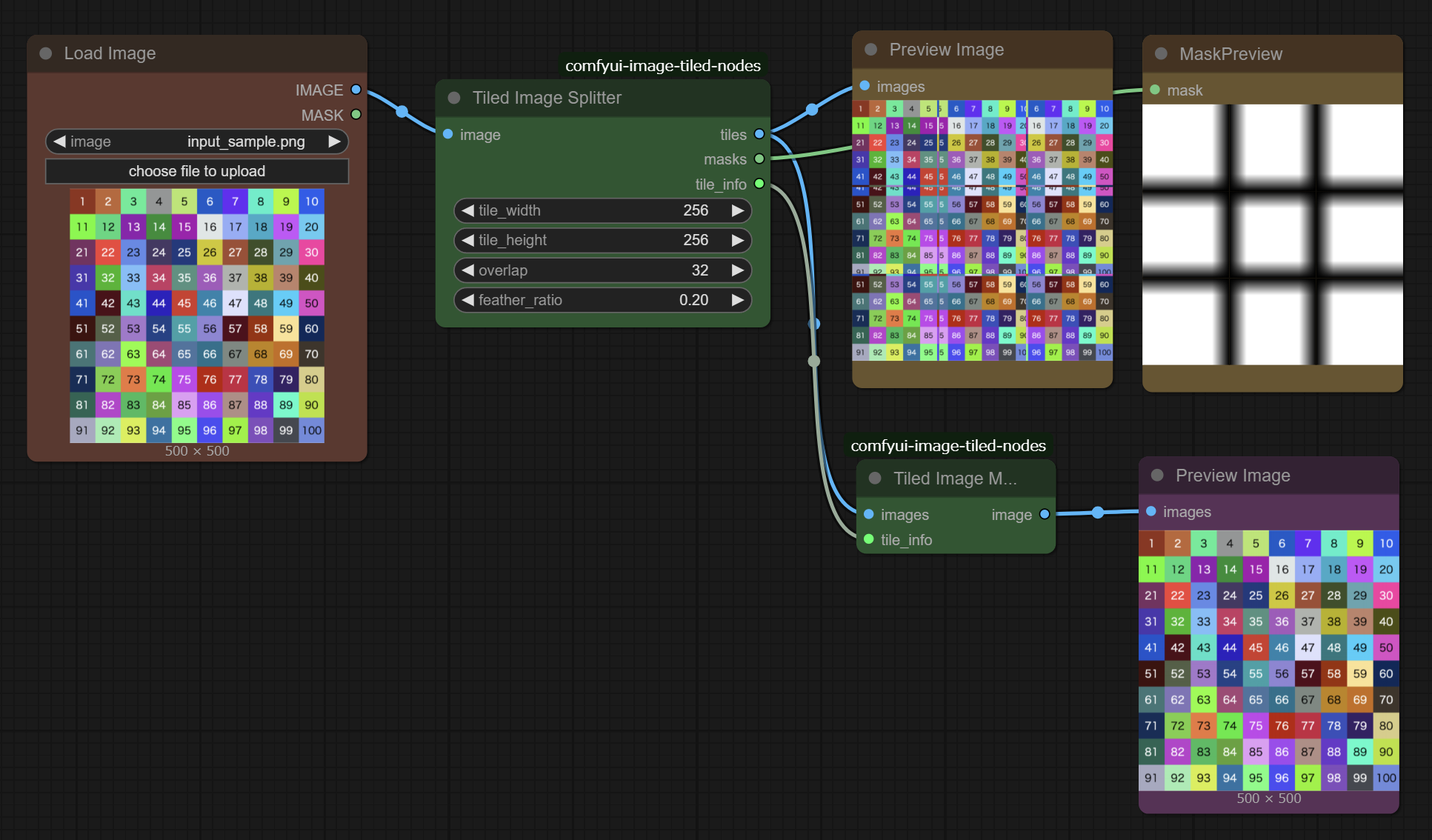Click the MaskPreview mask output thumbnail

[1272, 235]
